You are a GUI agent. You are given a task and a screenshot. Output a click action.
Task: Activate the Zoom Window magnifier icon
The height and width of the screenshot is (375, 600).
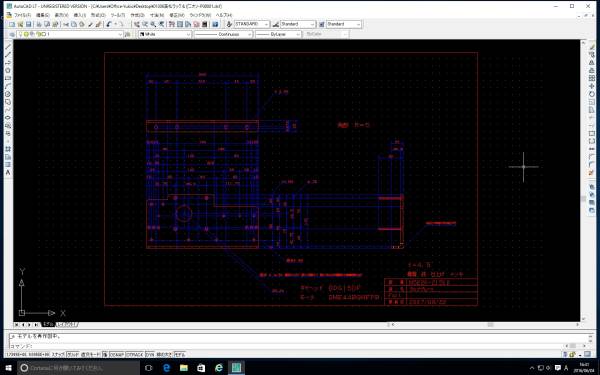click(x=153, y=24)
